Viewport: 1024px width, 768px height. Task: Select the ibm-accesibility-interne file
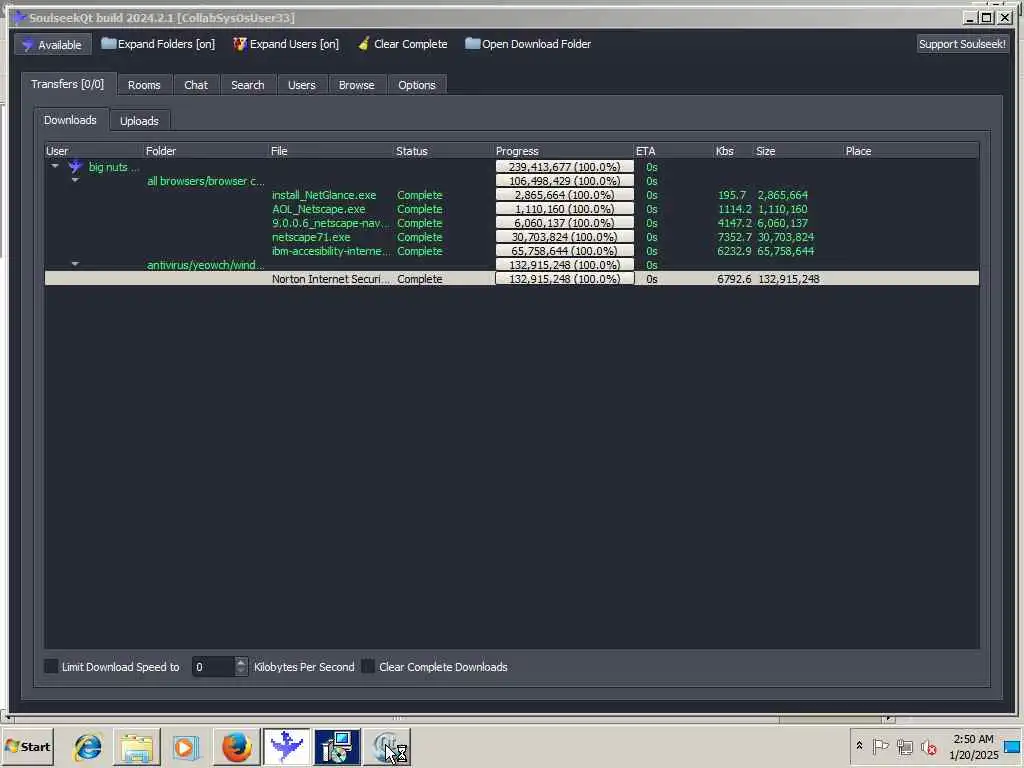pyautogui.click(x=330, y=251)
